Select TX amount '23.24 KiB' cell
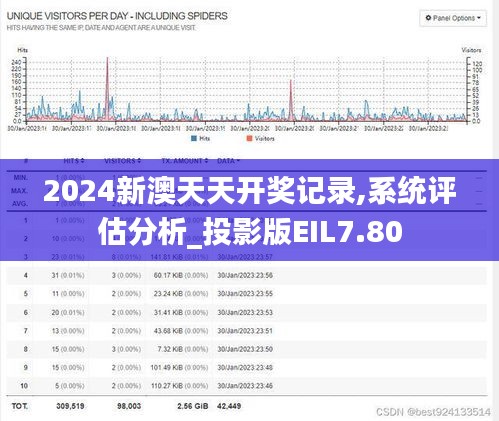This screenshot has width=499, height=421. click(x=181, y=294)
